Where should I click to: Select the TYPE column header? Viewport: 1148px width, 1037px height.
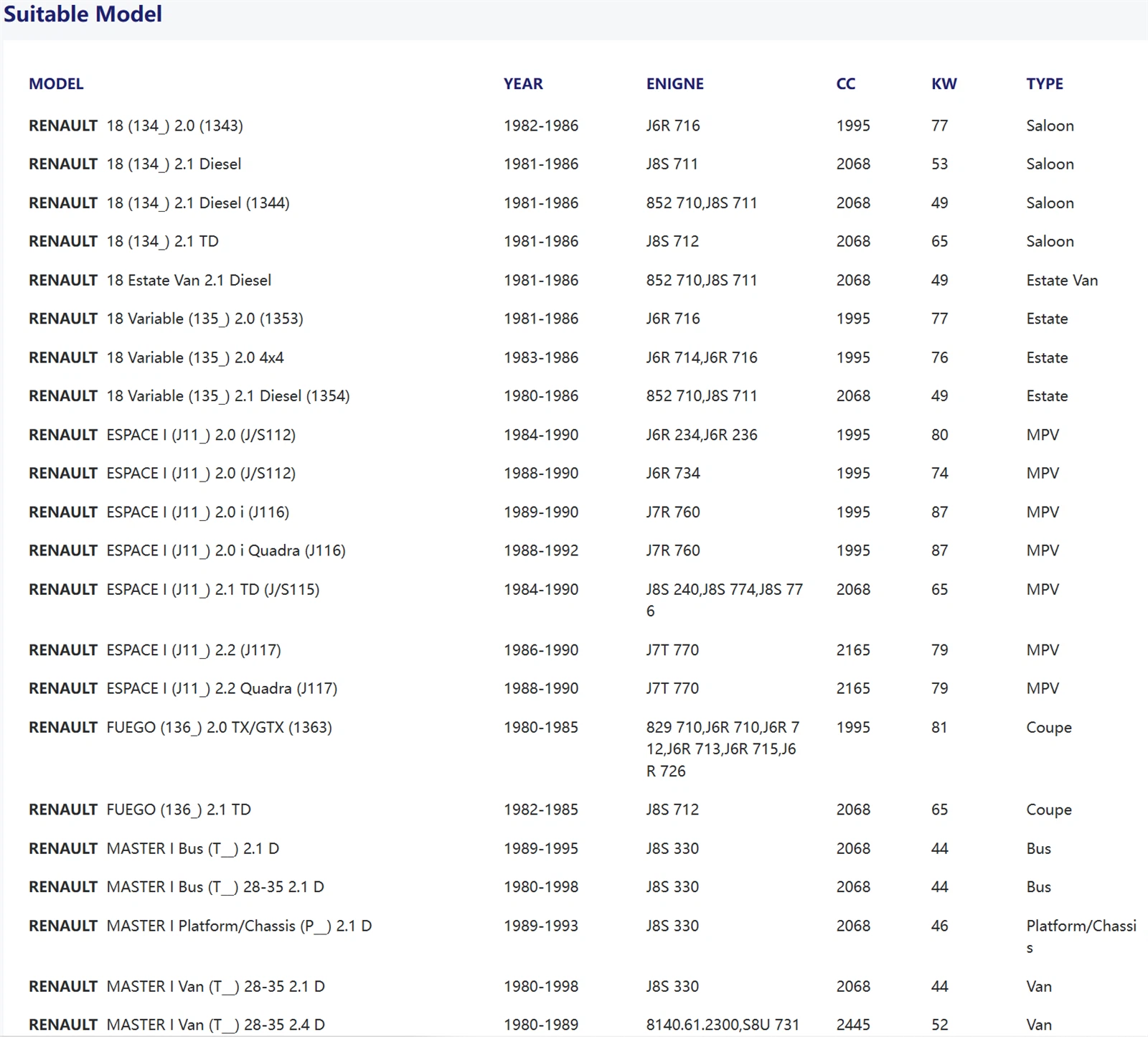(x=1045, y=84)
